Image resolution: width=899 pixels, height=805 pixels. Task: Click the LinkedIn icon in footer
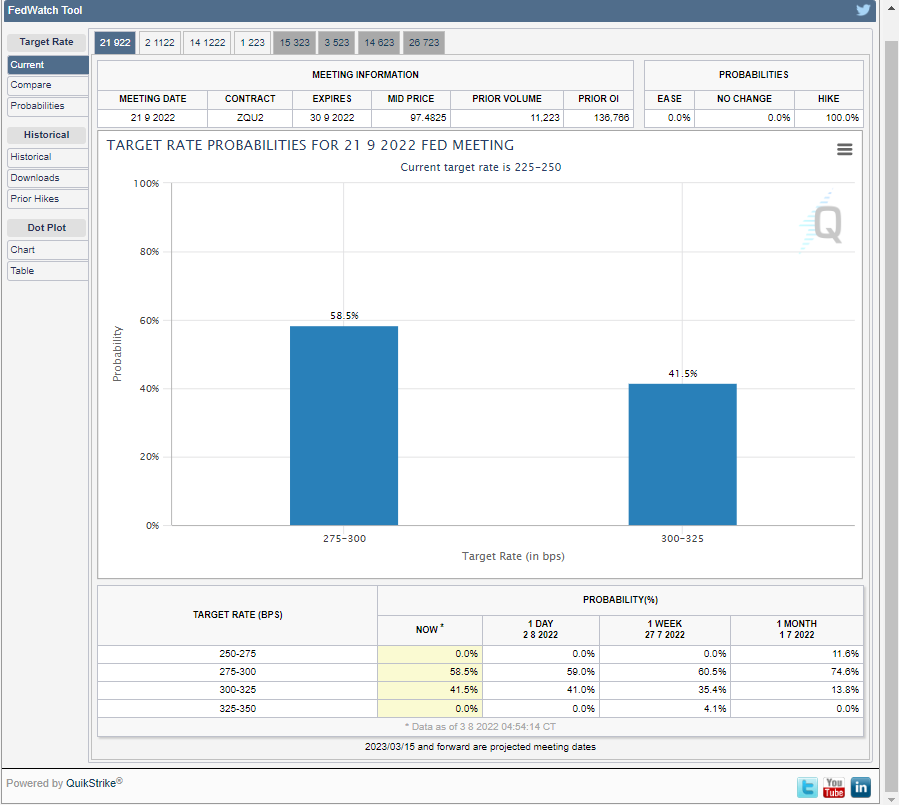(860, 787)
